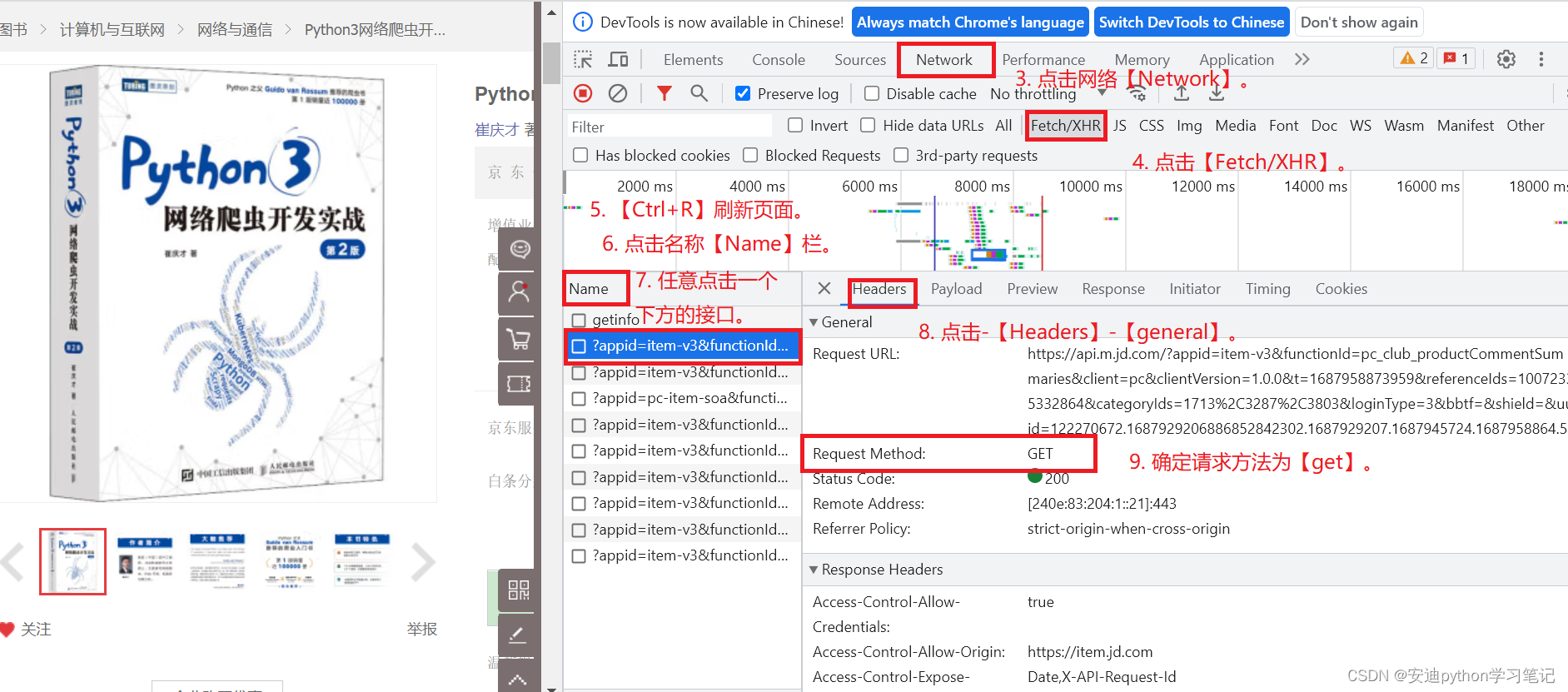The height and width of the screenshot is (692, 1568).
Task: Switch to the Elements tab
Action: (693, 59)
